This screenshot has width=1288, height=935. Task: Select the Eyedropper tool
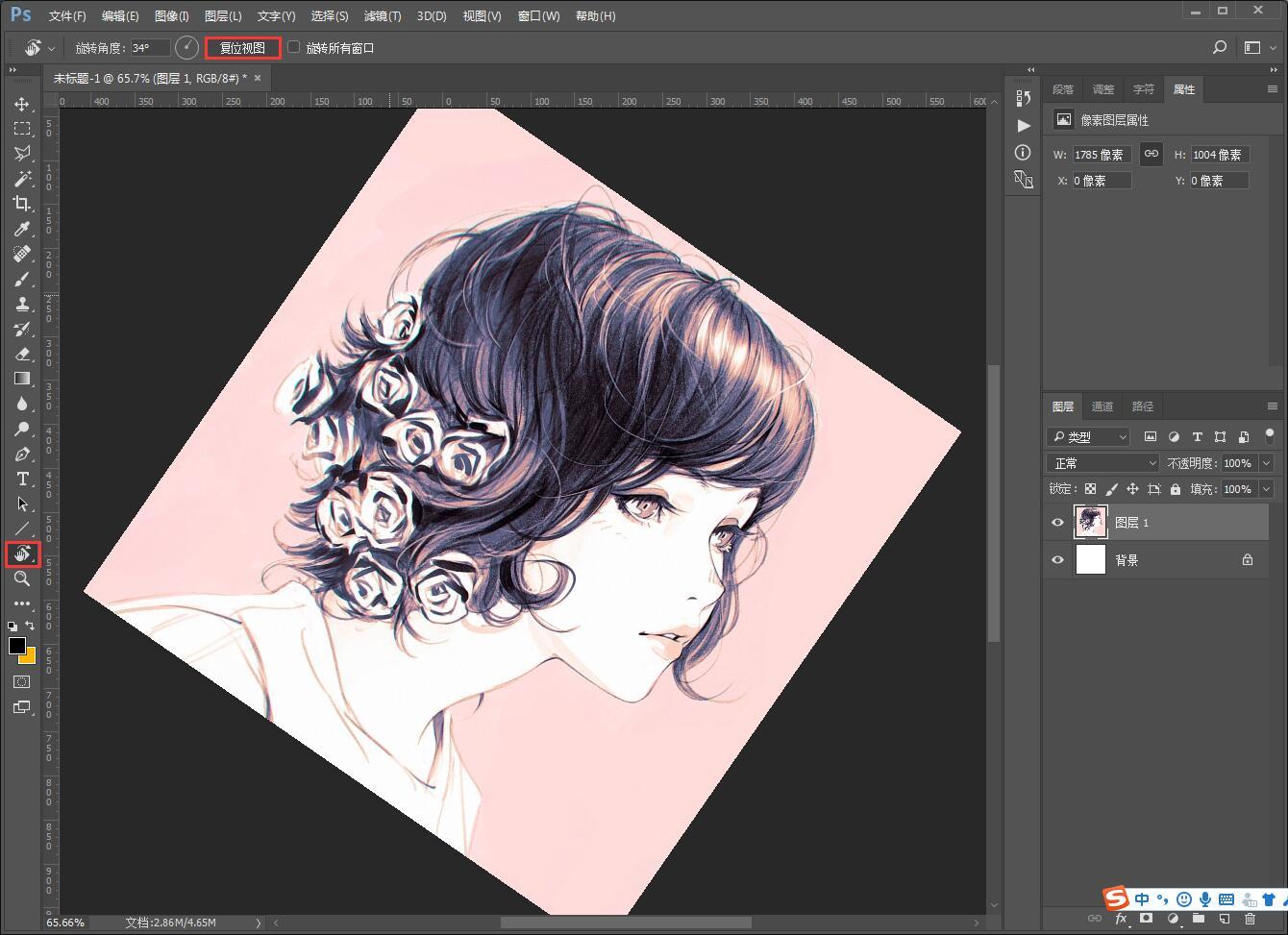[x=21, y=229]
